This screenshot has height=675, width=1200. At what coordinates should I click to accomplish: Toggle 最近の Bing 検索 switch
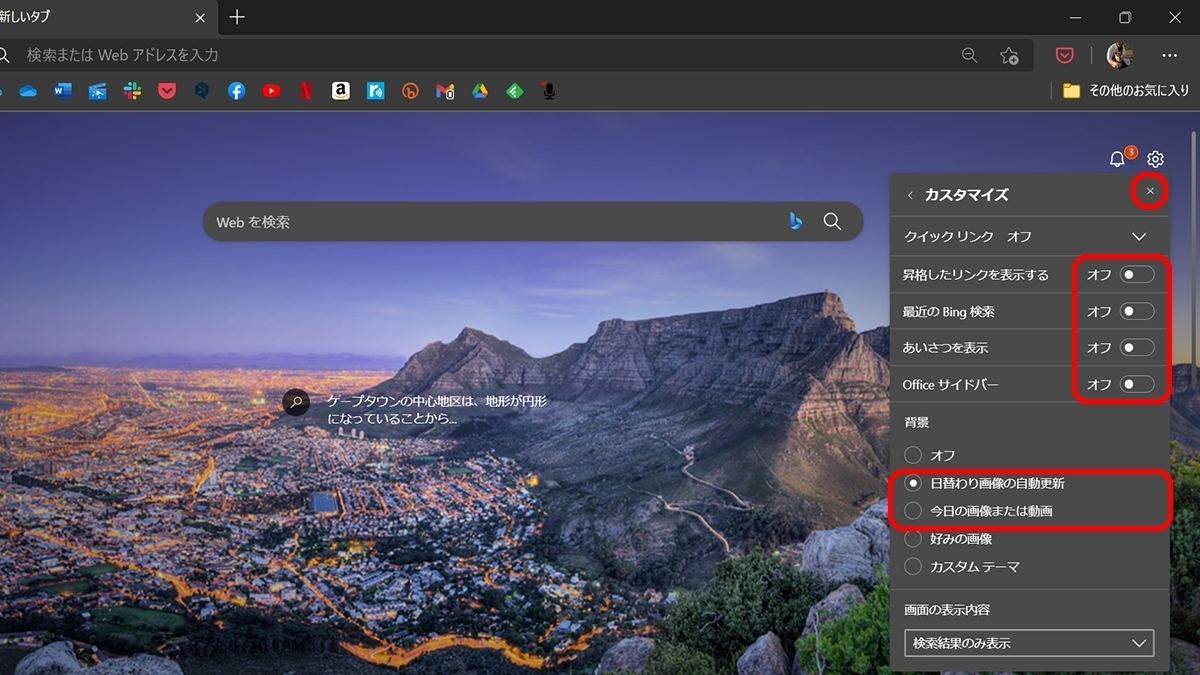pyautogui.click(x=1137, y=311)
